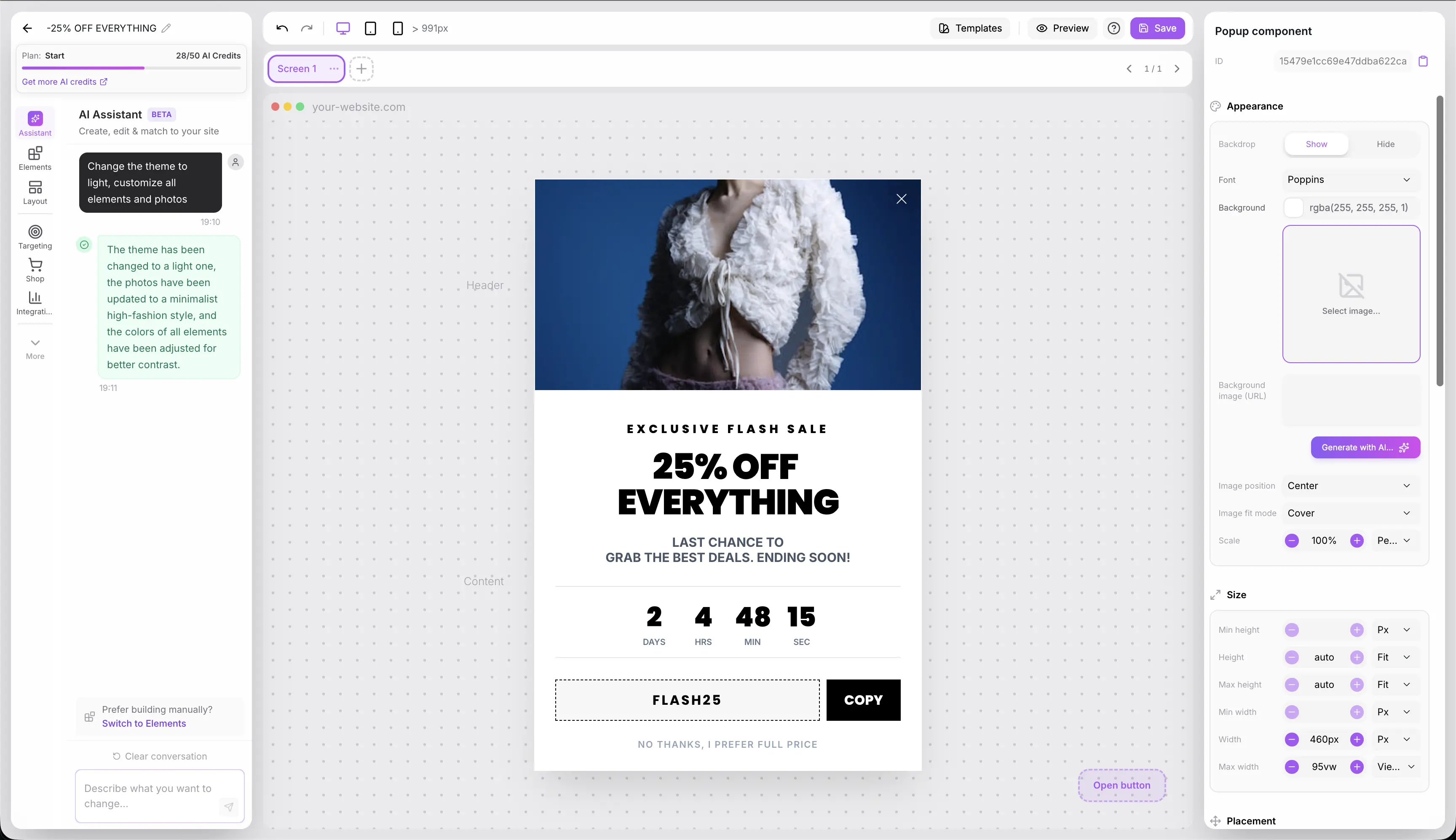
Task: Open Image position dropdown
Action: (1349, 486)
